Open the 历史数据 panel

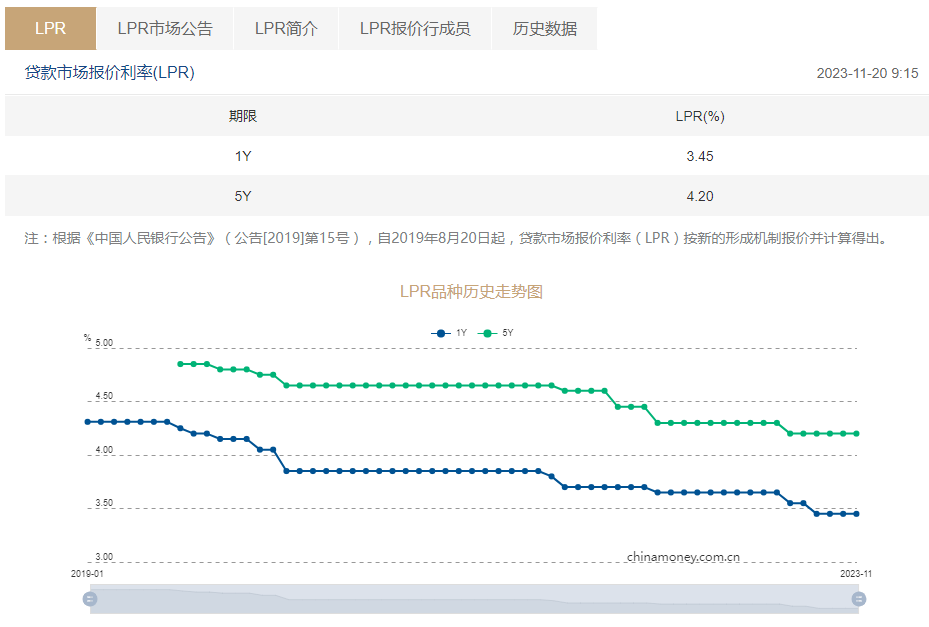(x=544, y=28)
